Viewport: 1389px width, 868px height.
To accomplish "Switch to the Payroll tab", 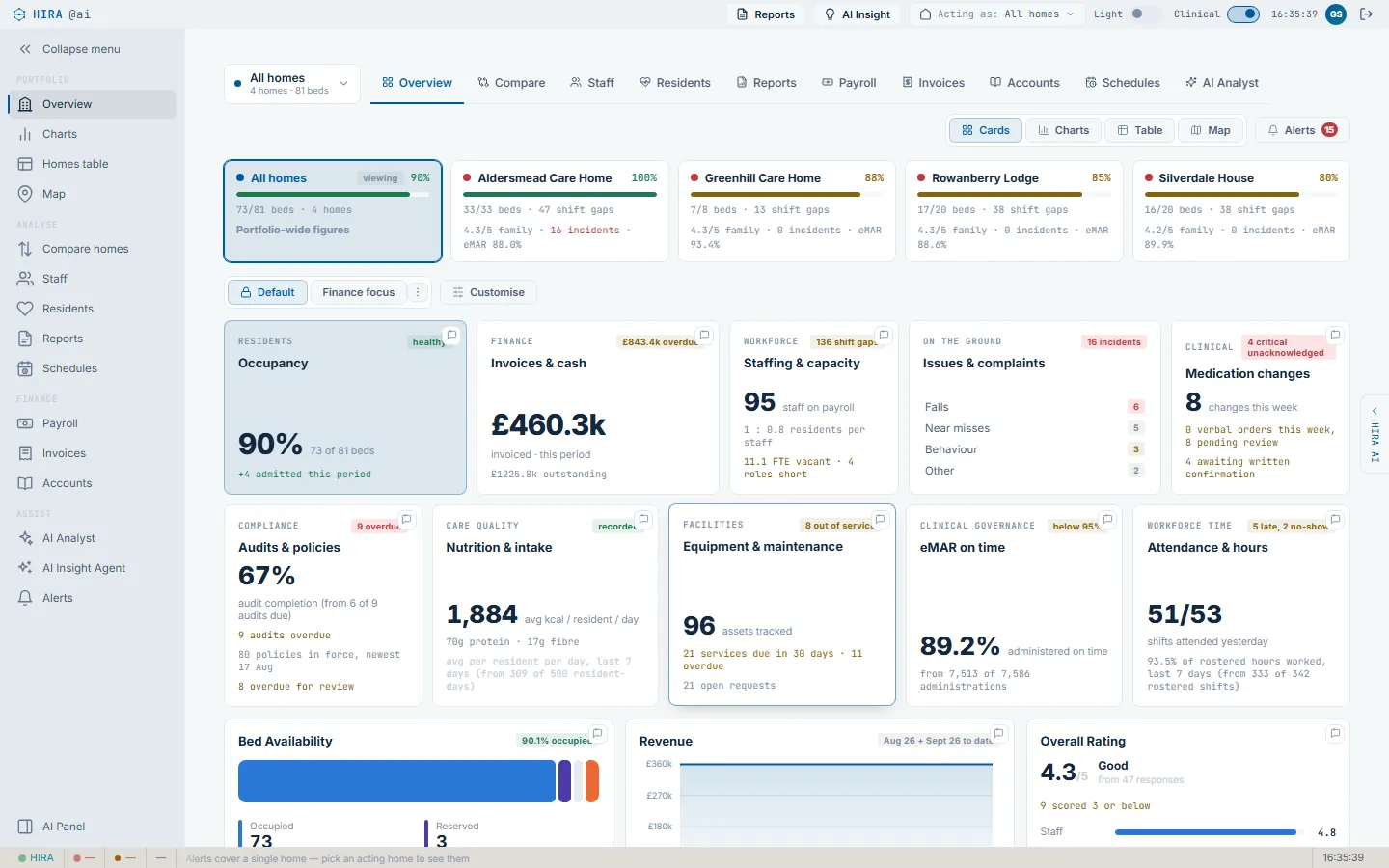I will point(849,83).
